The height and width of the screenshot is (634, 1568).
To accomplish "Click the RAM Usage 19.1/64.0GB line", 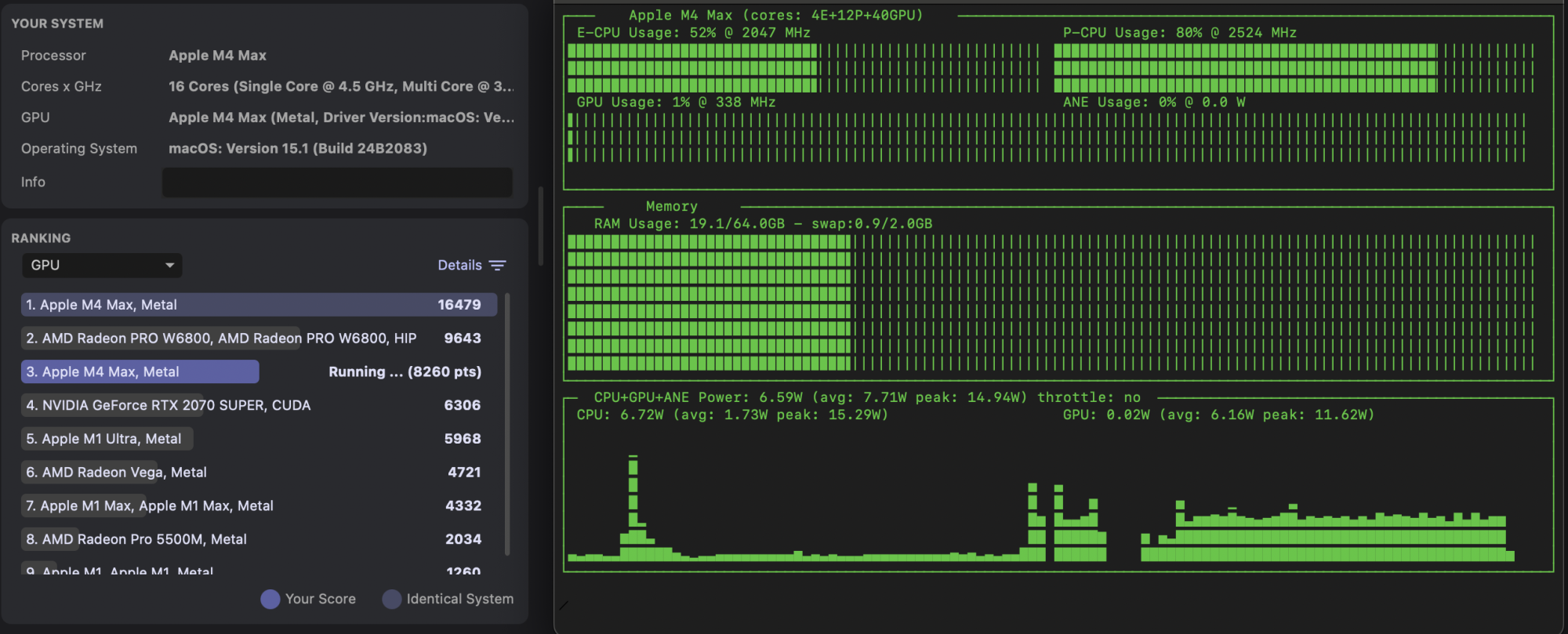I will click(x=763, y=224).
